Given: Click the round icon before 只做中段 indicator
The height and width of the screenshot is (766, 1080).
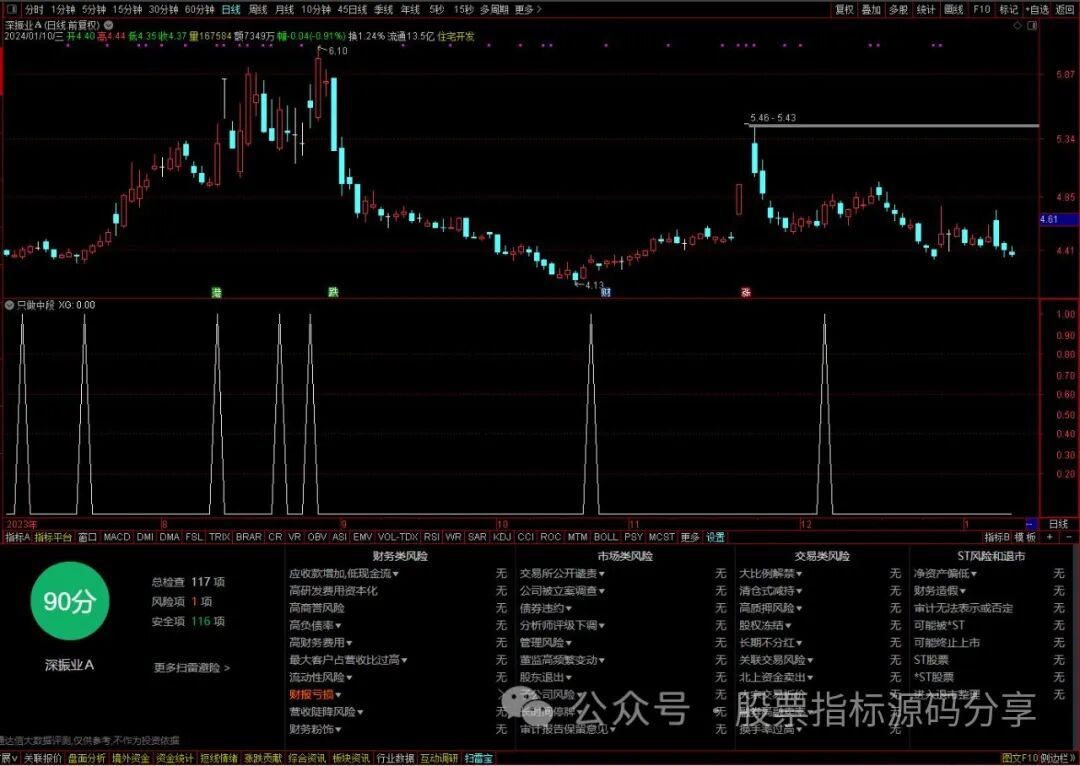Looking at the screenshot, I should 10,304.
